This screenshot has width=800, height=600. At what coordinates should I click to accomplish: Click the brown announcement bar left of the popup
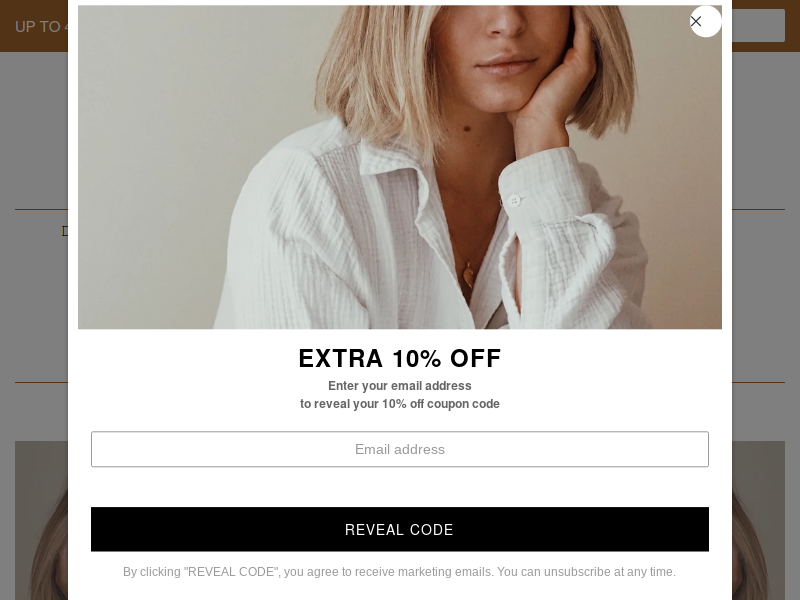pyautogui.click(x=34, y=26)
